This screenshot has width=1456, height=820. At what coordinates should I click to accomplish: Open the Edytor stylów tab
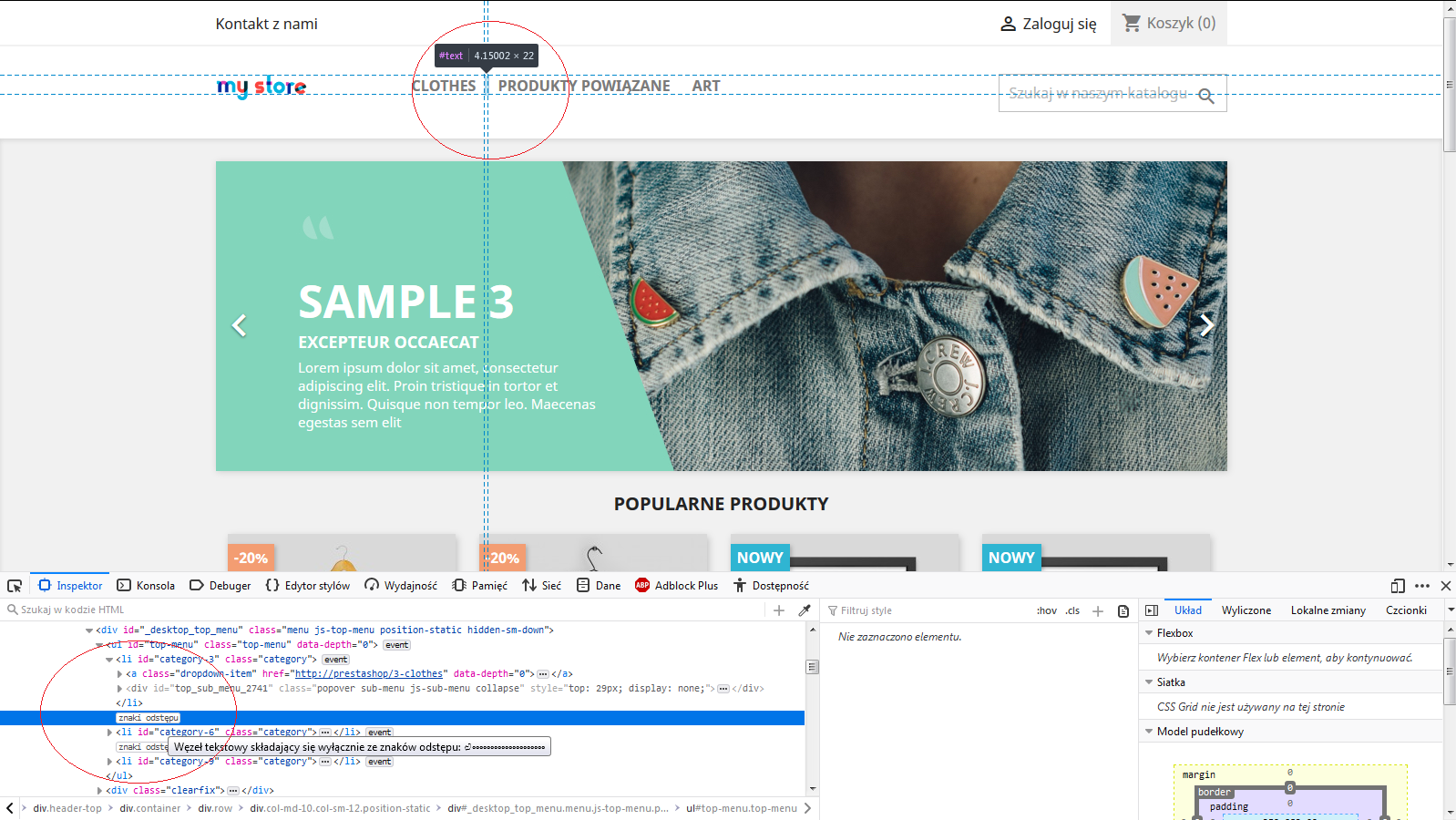tap(307, 586)
